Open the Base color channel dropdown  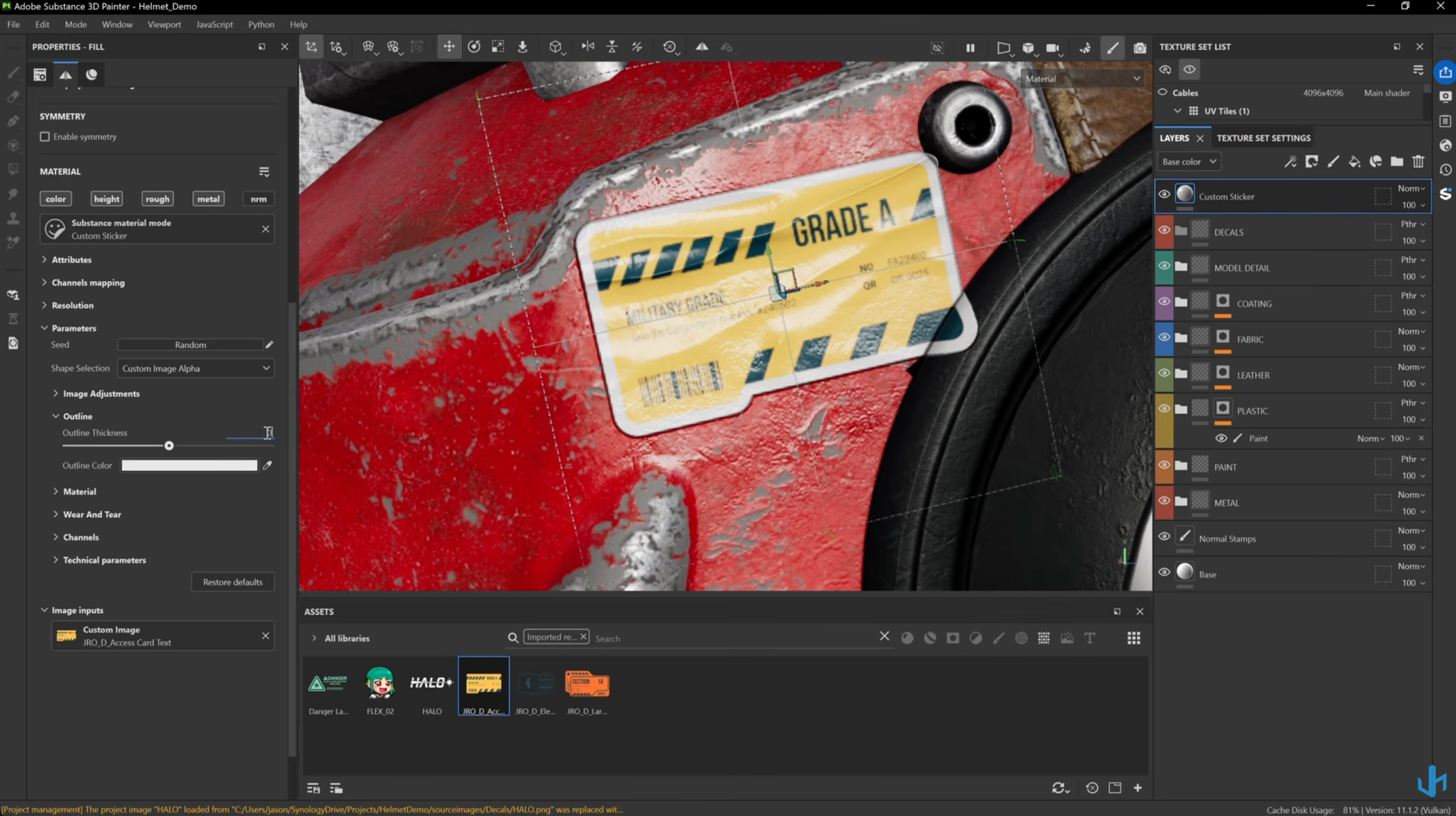1189,162
